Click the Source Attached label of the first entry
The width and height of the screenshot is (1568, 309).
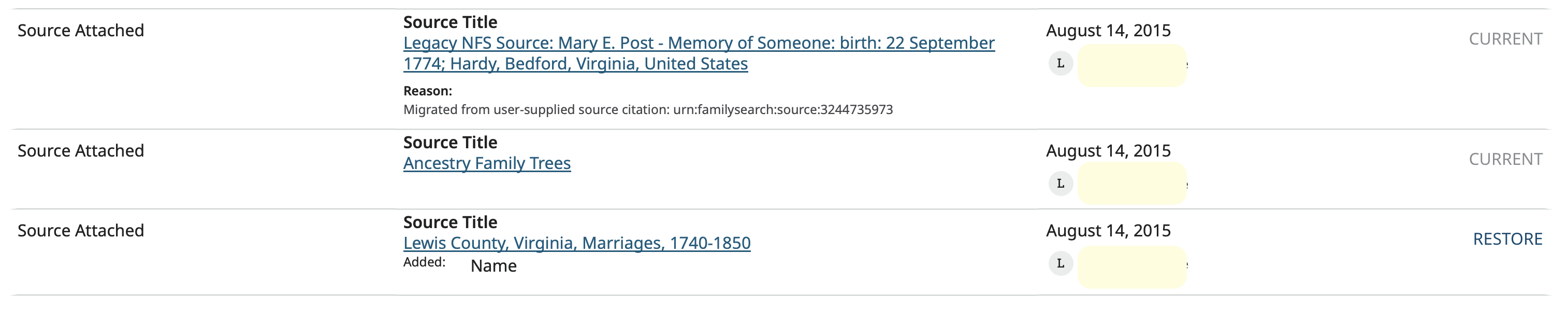[81, 31]
